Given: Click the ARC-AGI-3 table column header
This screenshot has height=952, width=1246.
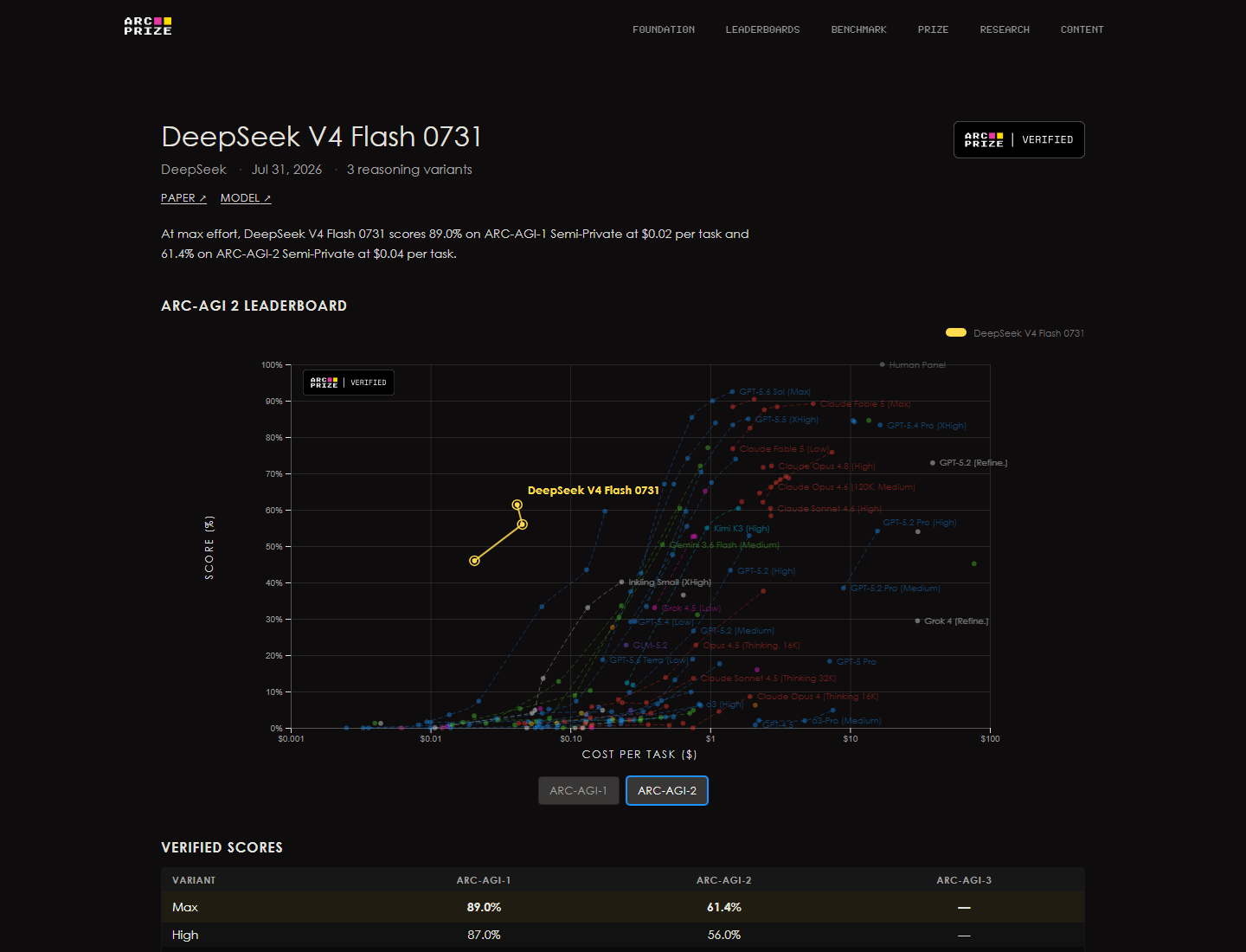Looking at the screenshot, I should tap(964, 880).
